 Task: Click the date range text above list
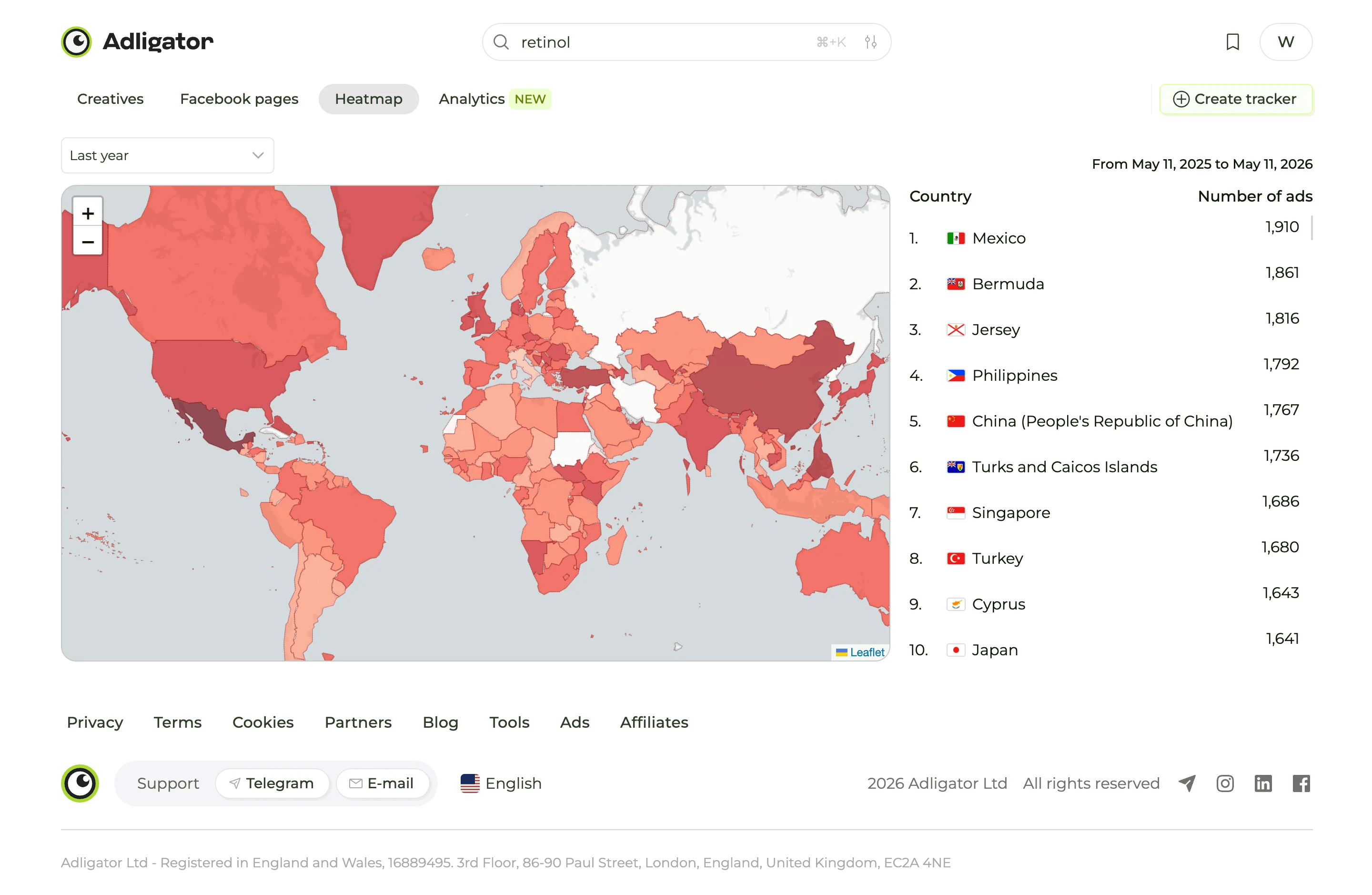[x=1202, y=164]
